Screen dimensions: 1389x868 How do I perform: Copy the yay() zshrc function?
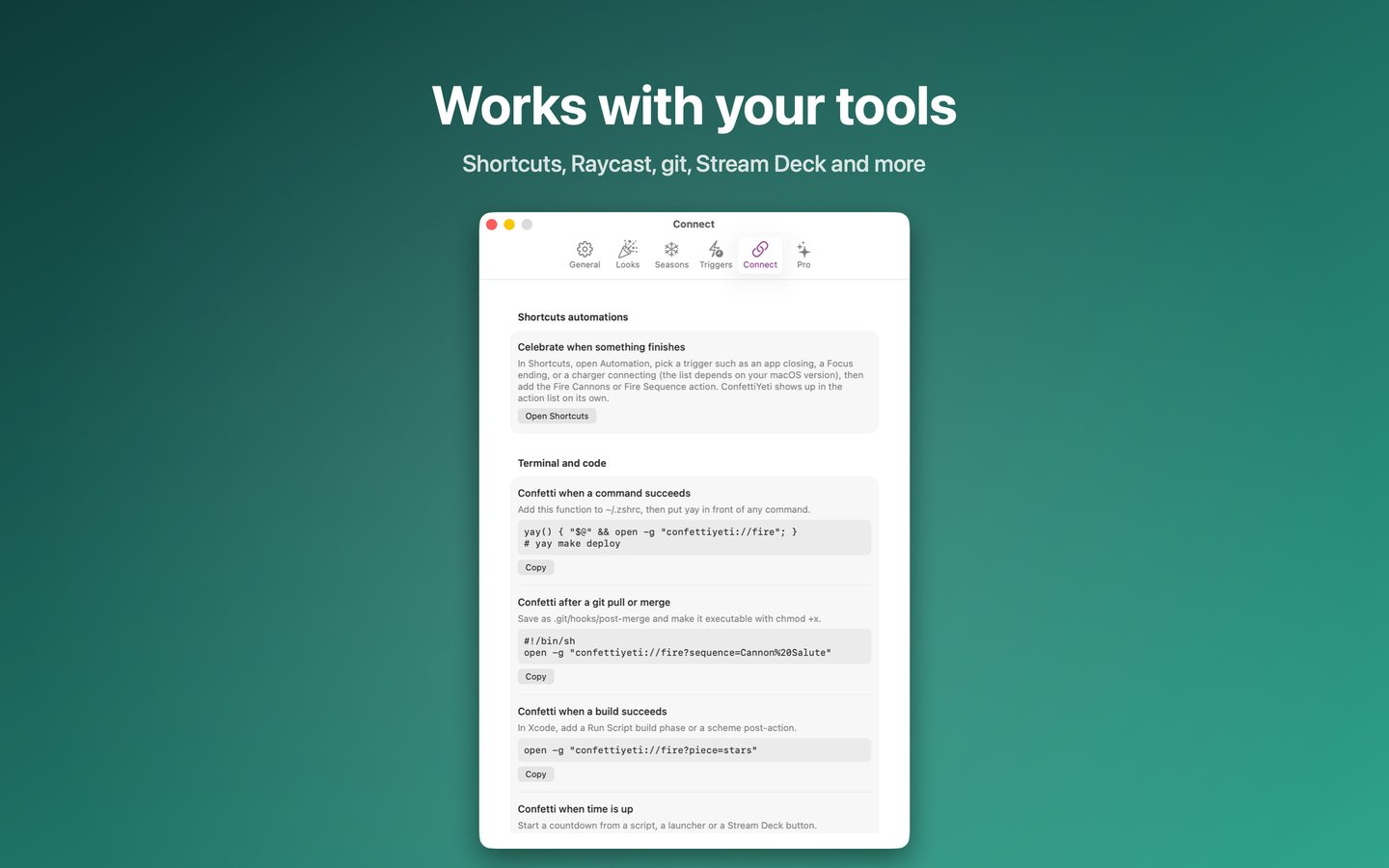pyautogui.click(x=535, y=567)
